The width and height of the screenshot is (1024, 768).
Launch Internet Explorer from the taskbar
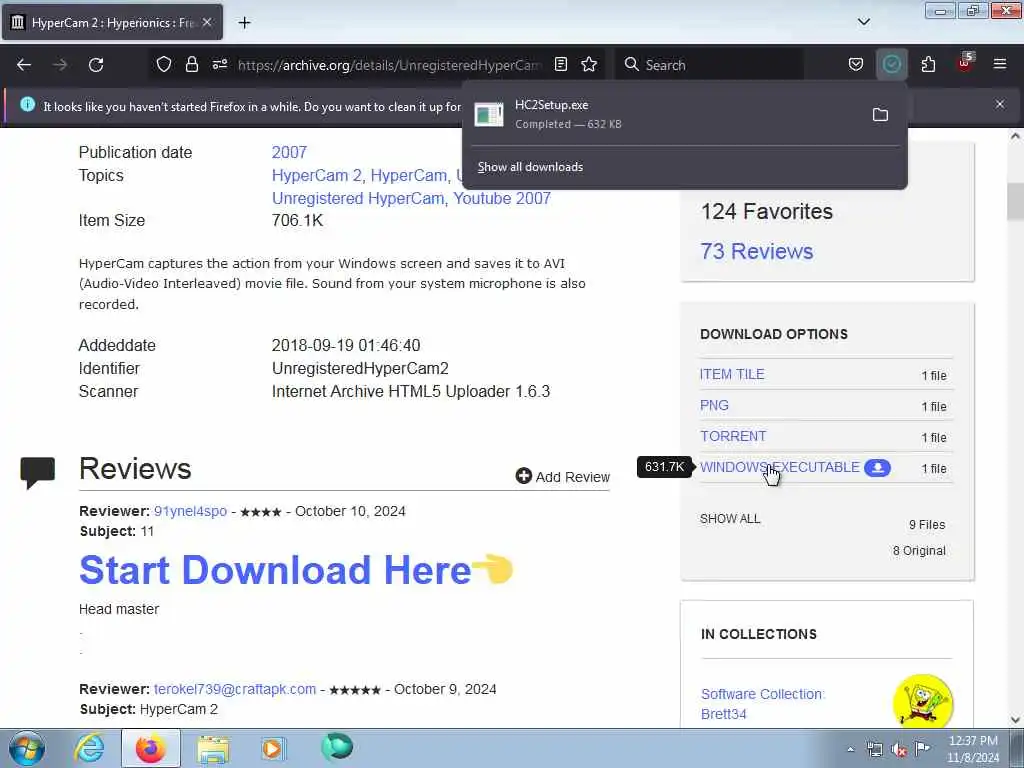(x=89, y=748)
